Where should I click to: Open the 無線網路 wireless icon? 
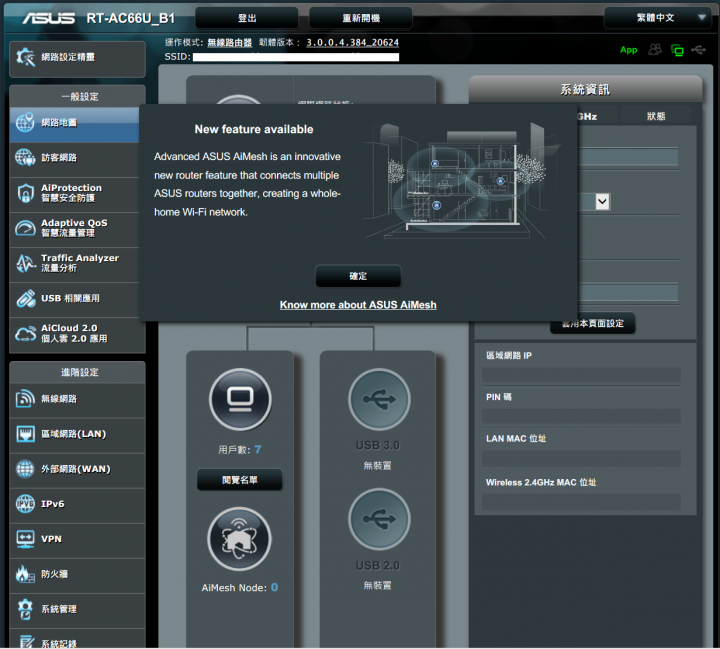pos(25,399)
